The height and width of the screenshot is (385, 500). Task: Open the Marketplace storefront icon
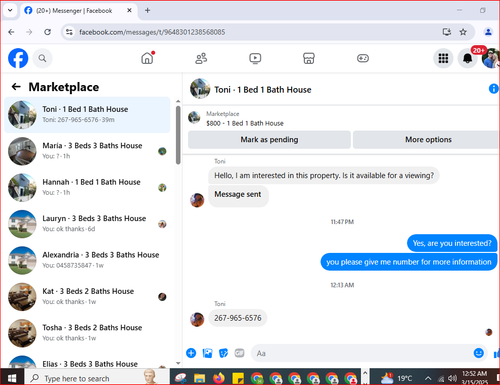[309, 58]
